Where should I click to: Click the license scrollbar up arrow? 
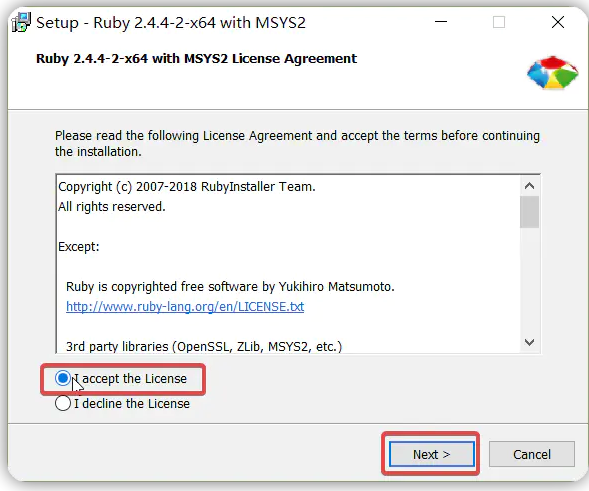[529, 186]
